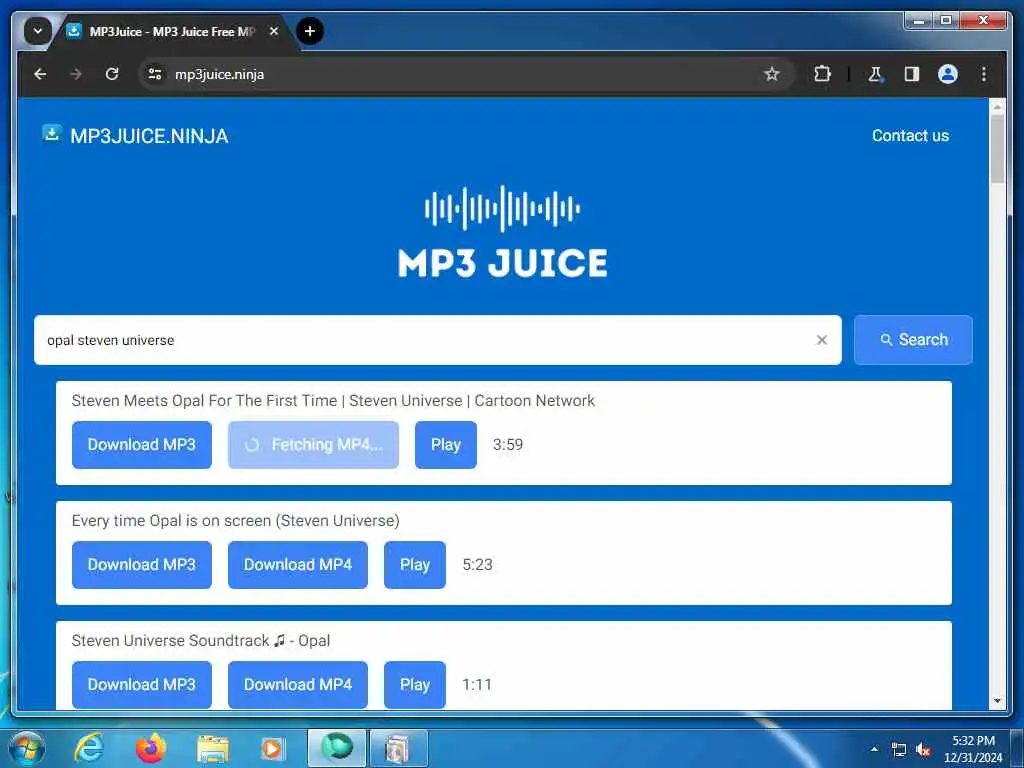The height and width of the screenshot is (768, 1024).
Task: Open the MP3JUICE.NINJA home link
Action: click(x=149, y=136)
